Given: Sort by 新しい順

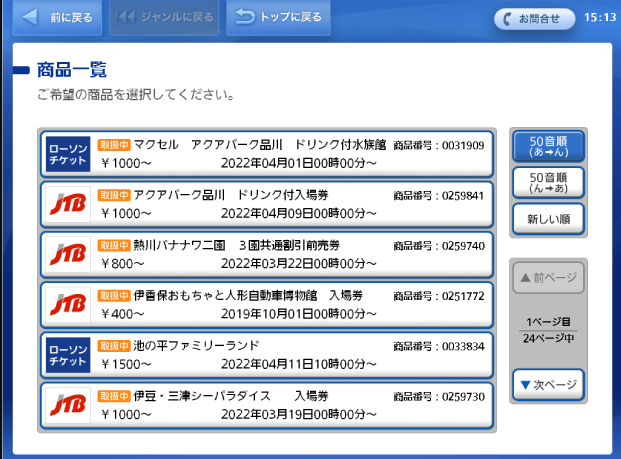Looking at the screenshot, I should (x=549, y=219).
